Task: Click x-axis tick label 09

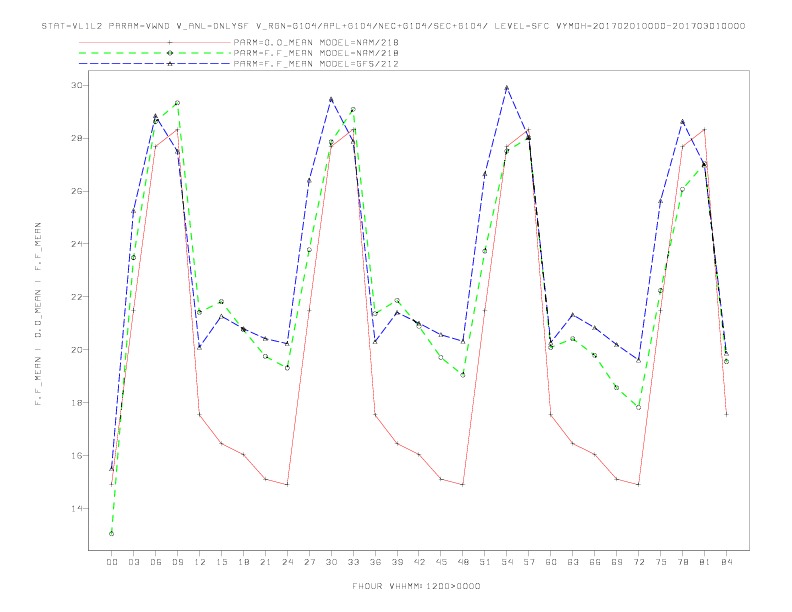Action: coord(177,562)
